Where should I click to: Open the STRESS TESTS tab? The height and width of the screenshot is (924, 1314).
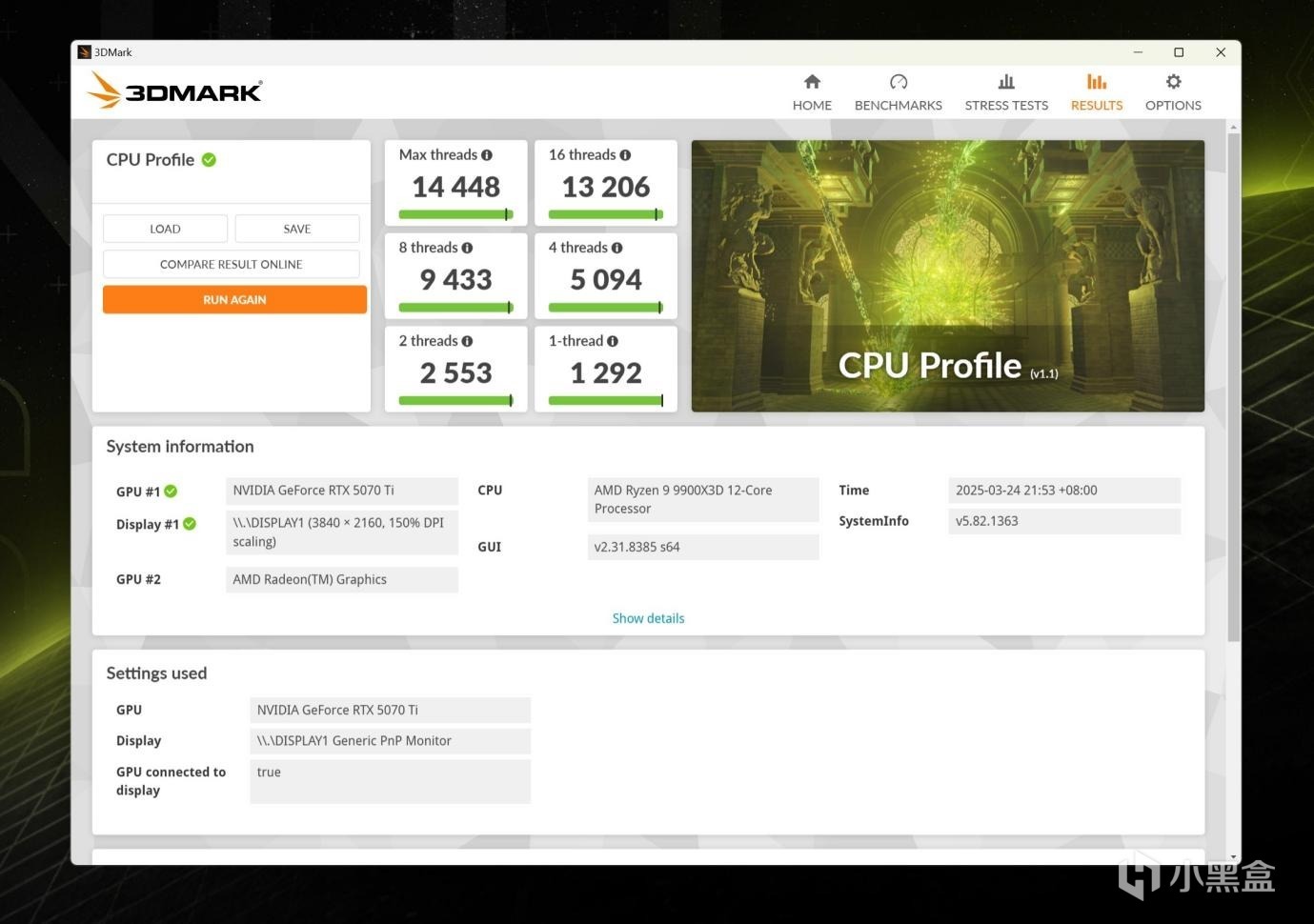tap(1006, 92)
